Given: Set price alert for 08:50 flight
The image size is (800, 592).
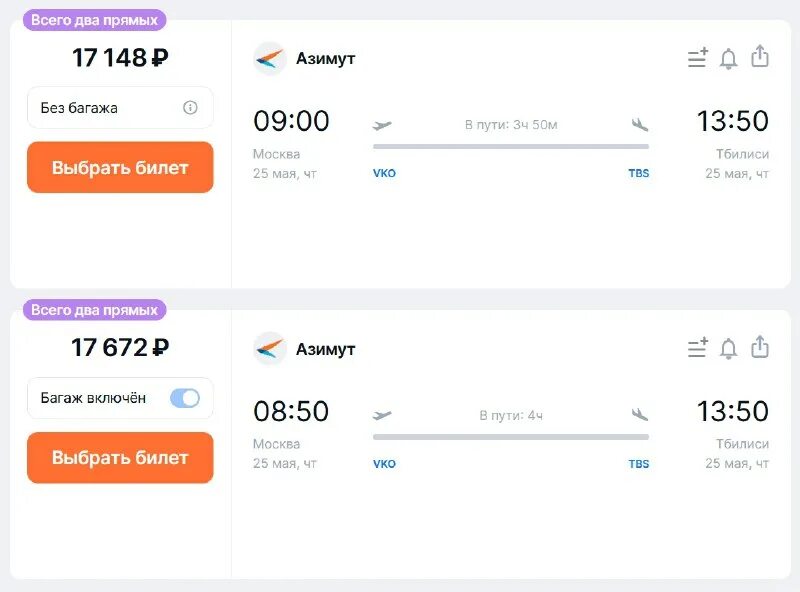Looking at the screenshot, I should click(x=729, y=349).
